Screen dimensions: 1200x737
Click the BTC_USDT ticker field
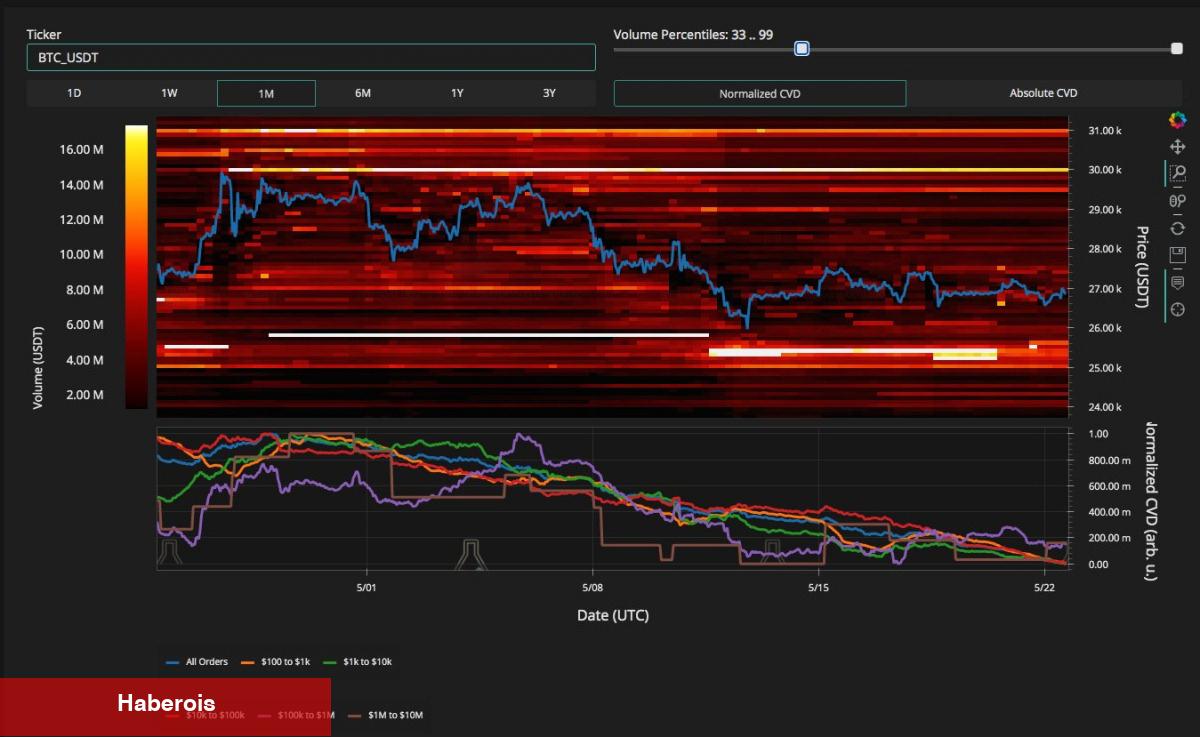pos(311,58)
